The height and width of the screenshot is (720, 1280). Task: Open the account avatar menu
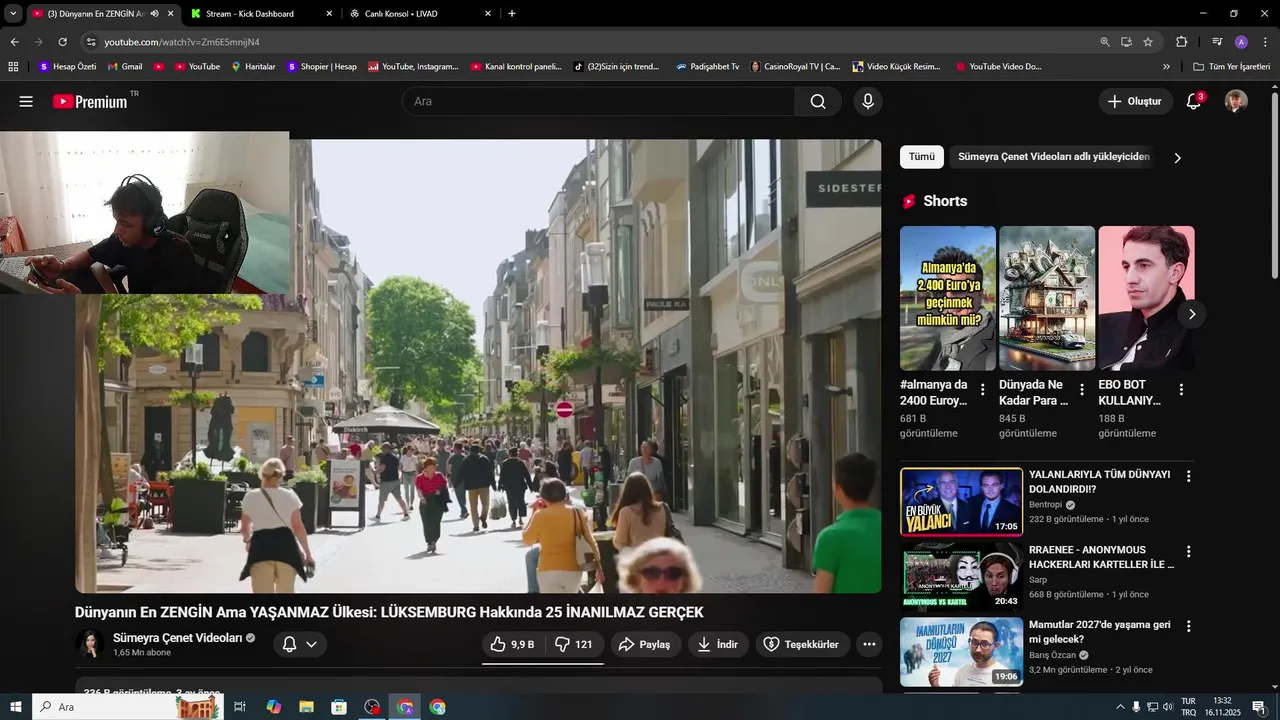[1236, 101]
